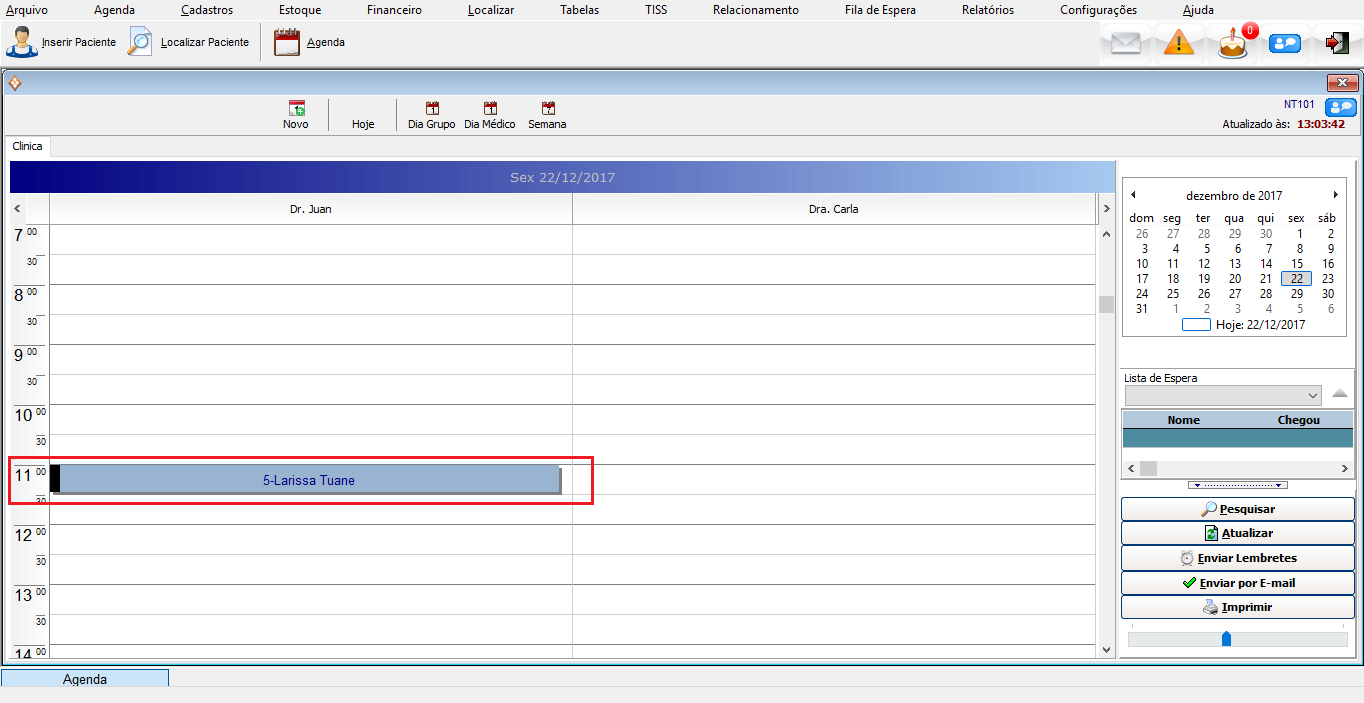Click the Inserir Paciente icon

click(22, 43)
